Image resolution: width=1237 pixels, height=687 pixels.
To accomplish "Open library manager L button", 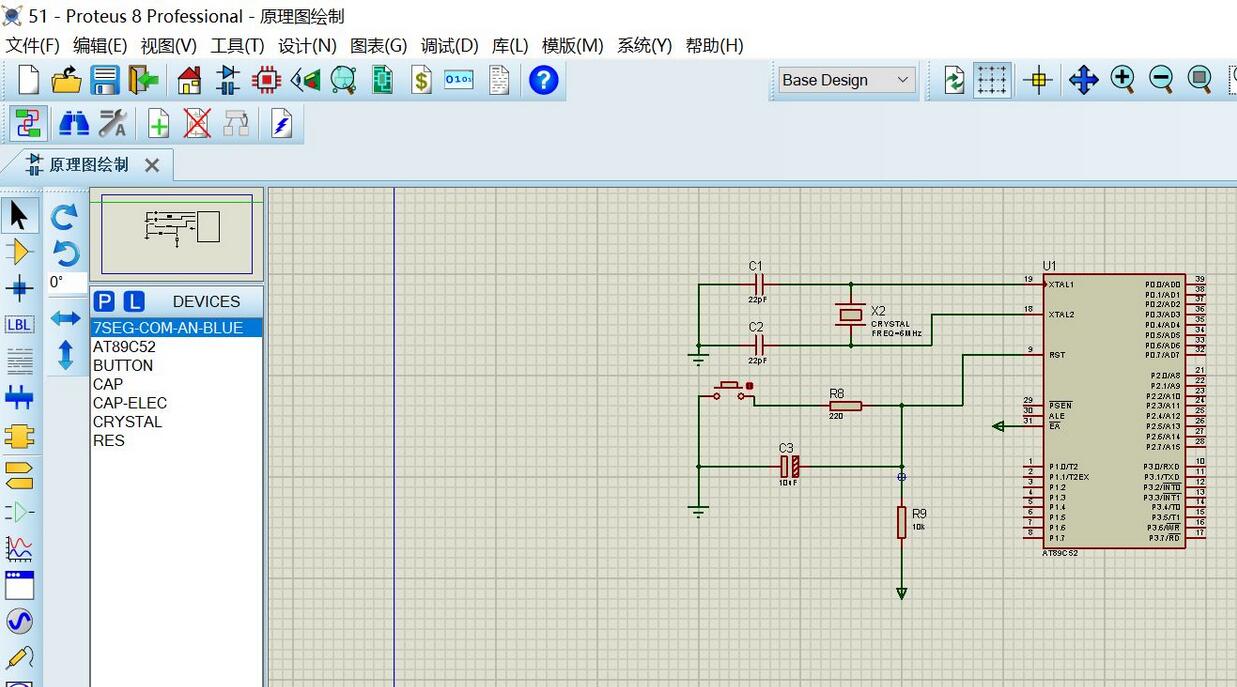I will click(134, 301).
